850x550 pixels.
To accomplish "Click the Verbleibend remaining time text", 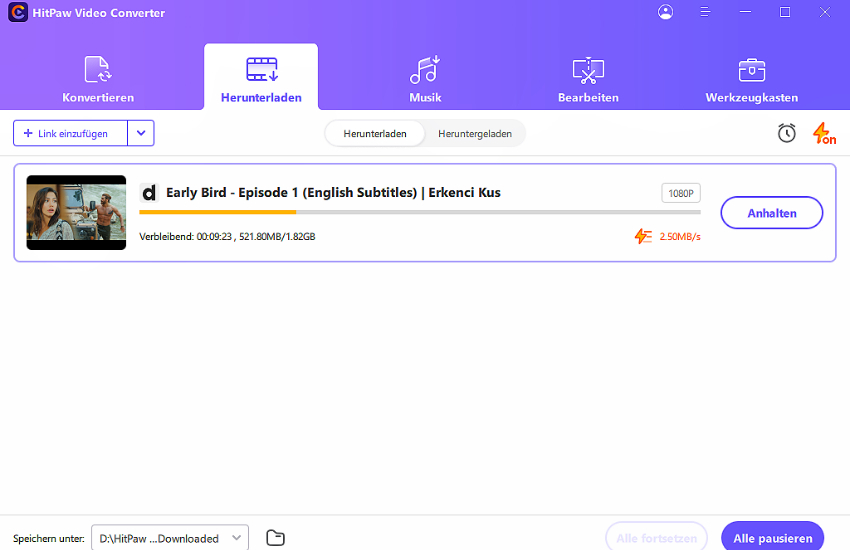I will tap(227, 237).
